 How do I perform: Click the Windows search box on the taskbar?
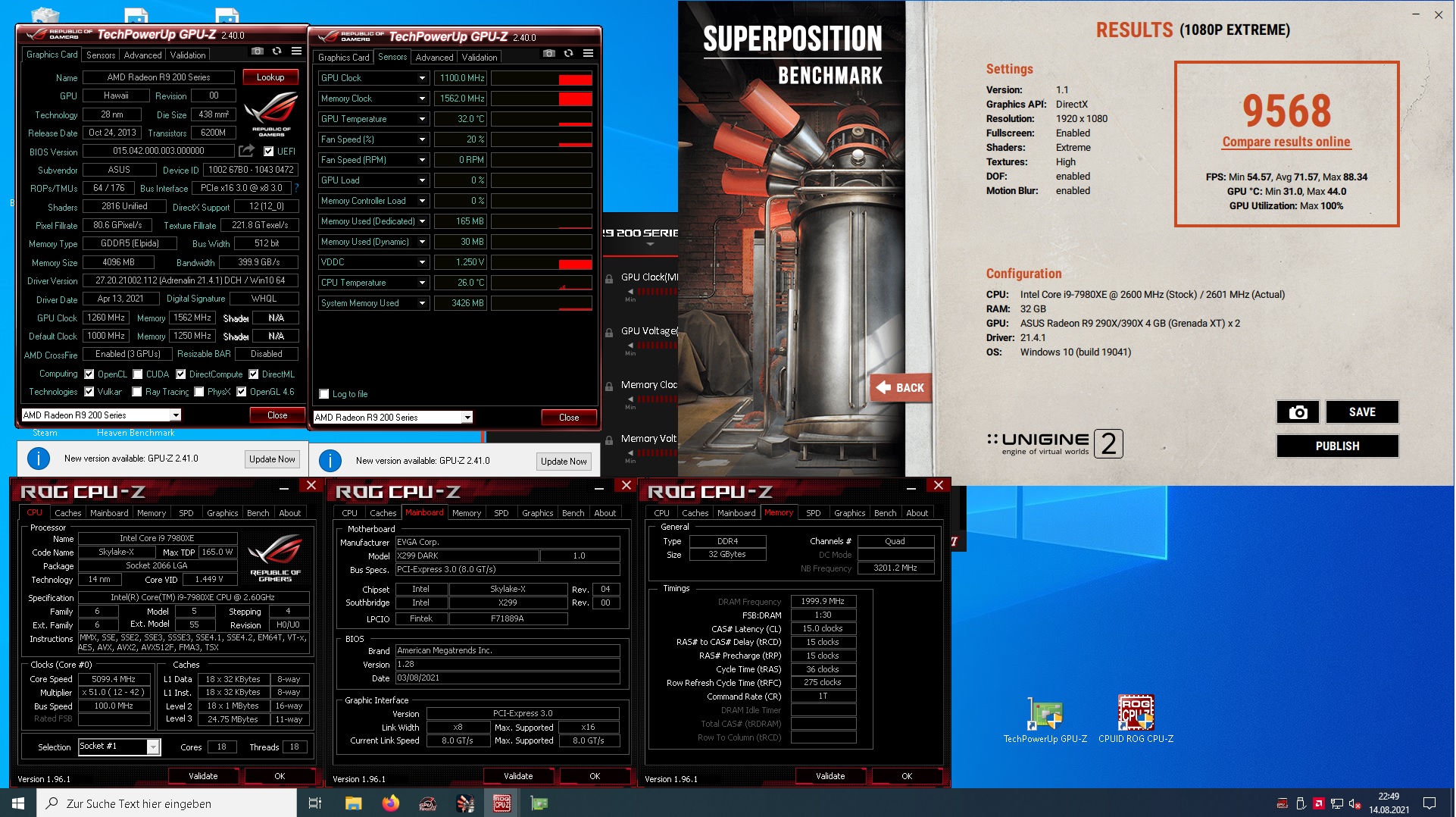point(167,803)
